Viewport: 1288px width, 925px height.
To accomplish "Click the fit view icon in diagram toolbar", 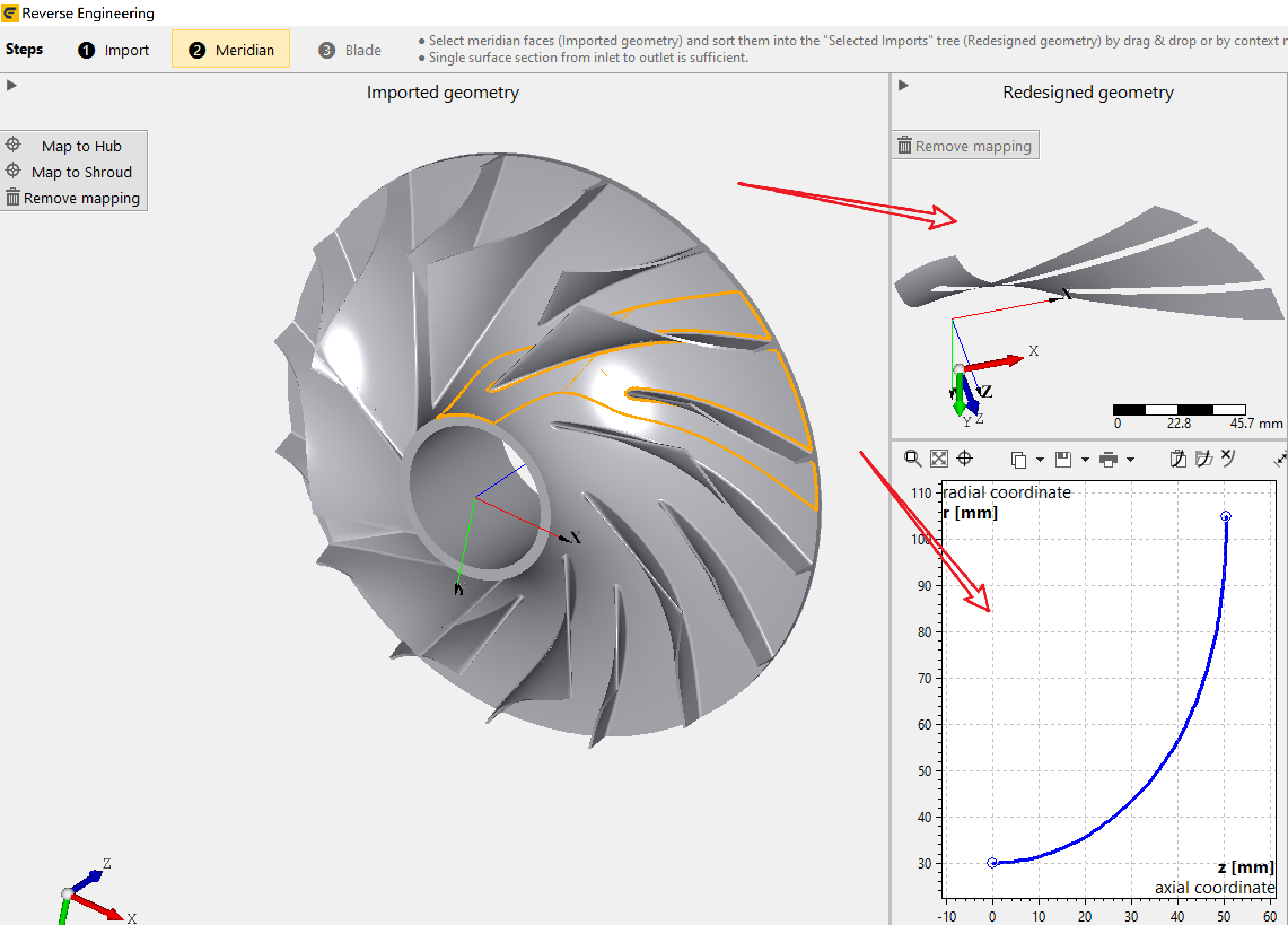I will pyautogui.click(x=939, y=458).
